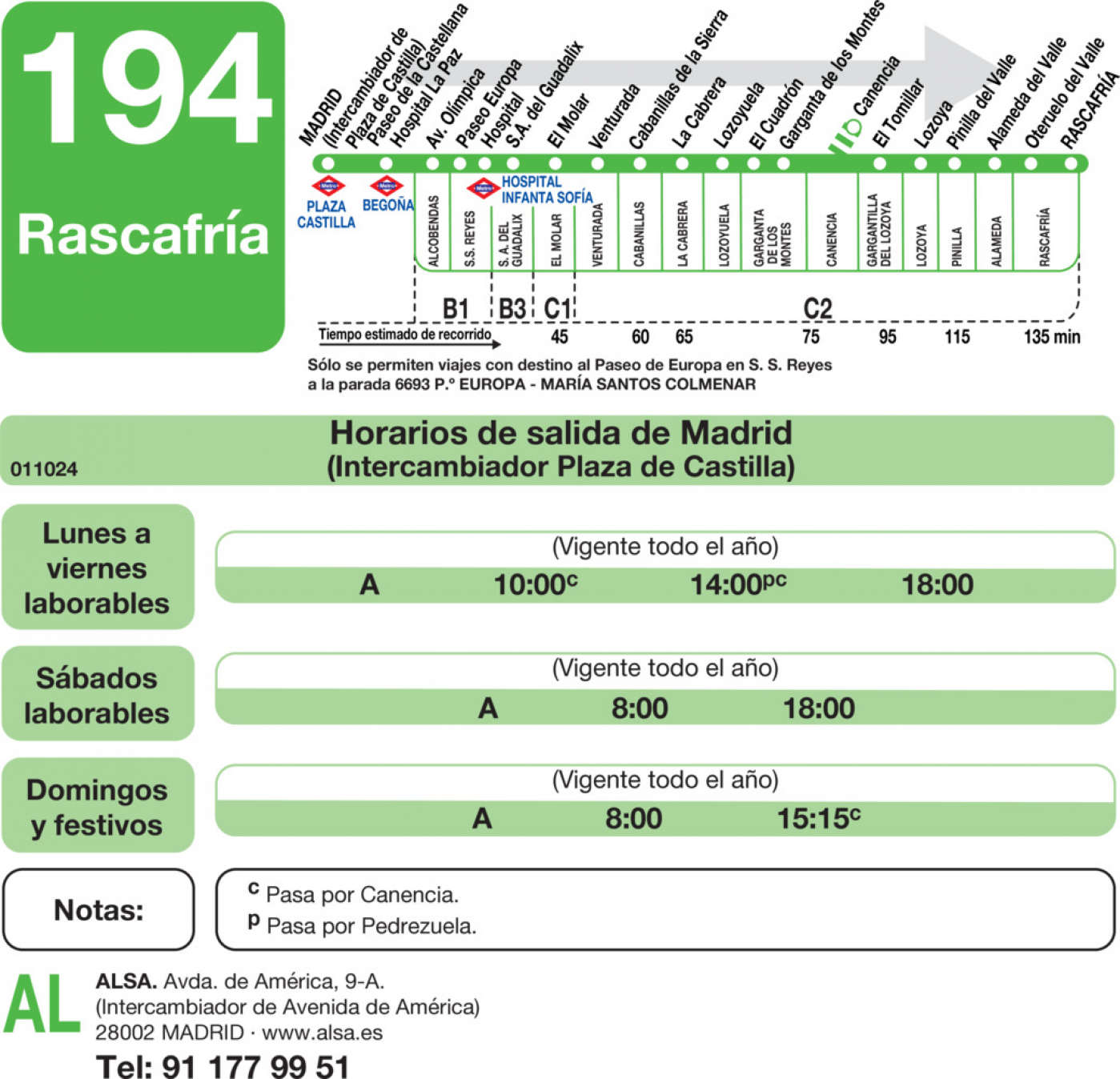The image size is (1120, 1079).
Task: Click the Rascafría destination name in green box
Action: pos(143,235)
